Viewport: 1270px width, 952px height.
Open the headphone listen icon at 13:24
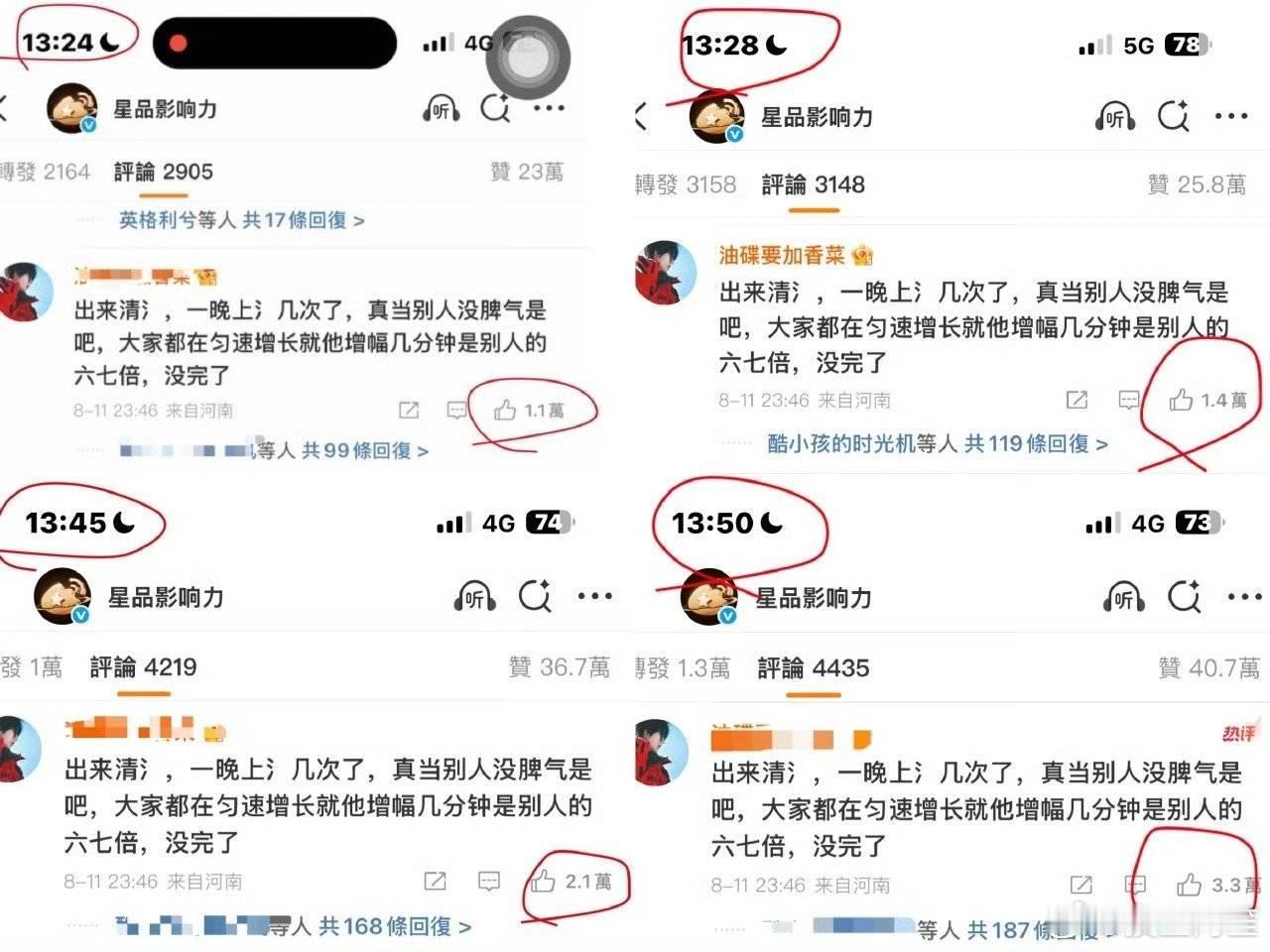[x=441, y=109]
